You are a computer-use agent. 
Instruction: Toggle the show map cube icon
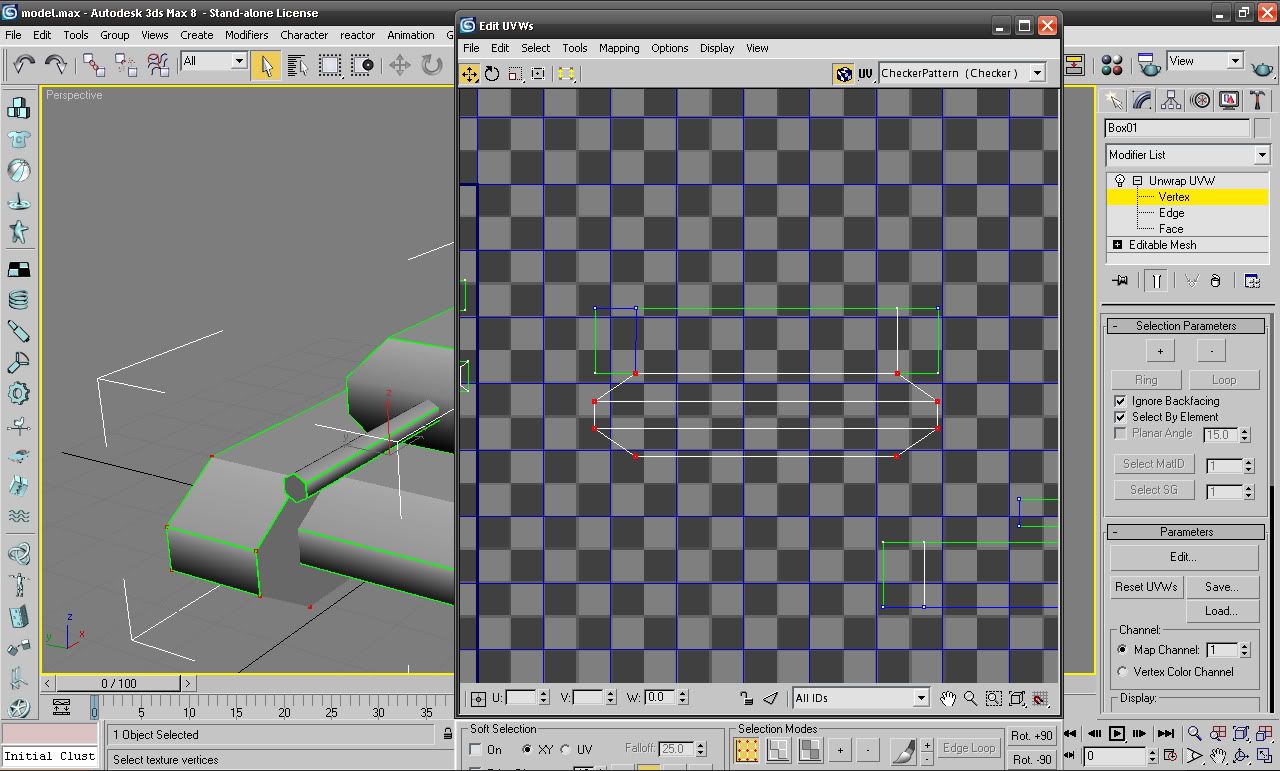click(843, 74)
